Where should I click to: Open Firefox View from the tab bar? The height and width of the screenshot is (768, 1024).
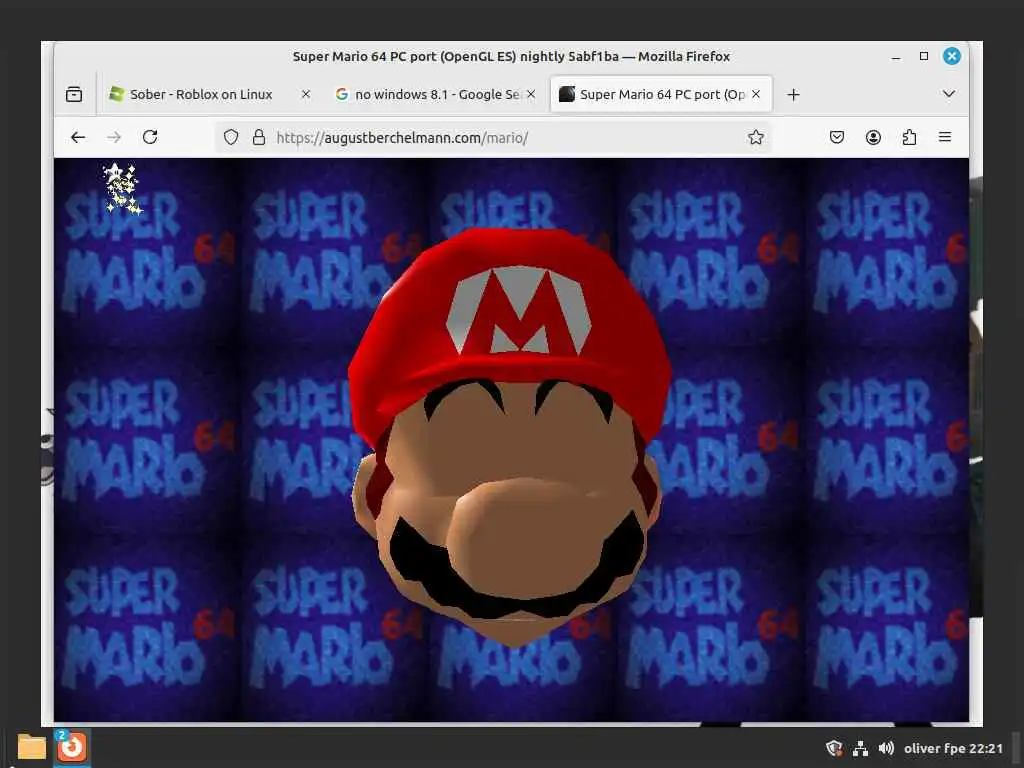(74, 94)
